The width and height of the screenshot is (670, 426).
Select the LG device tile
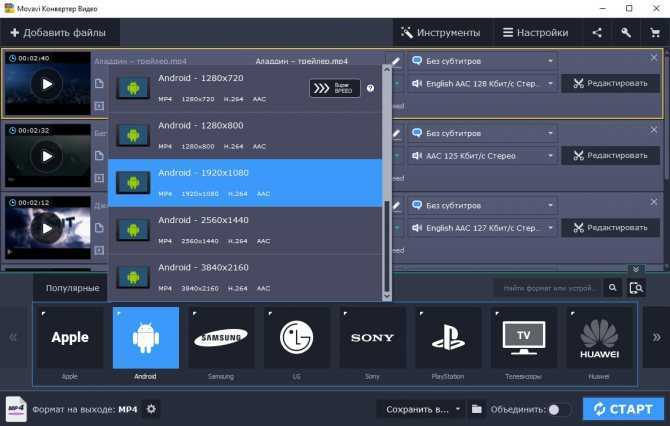pyautogui.click(x=297, y=337)
